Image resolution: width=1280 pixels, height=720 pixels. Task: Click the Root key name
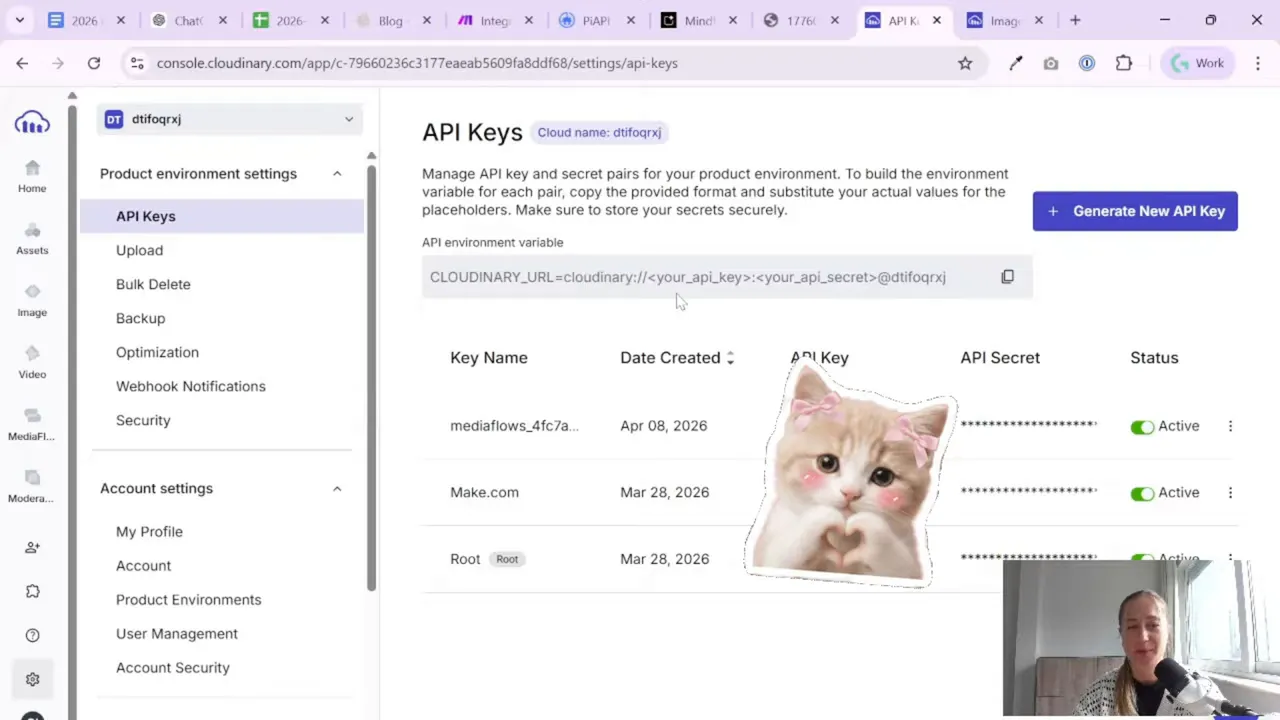(465, 559)
